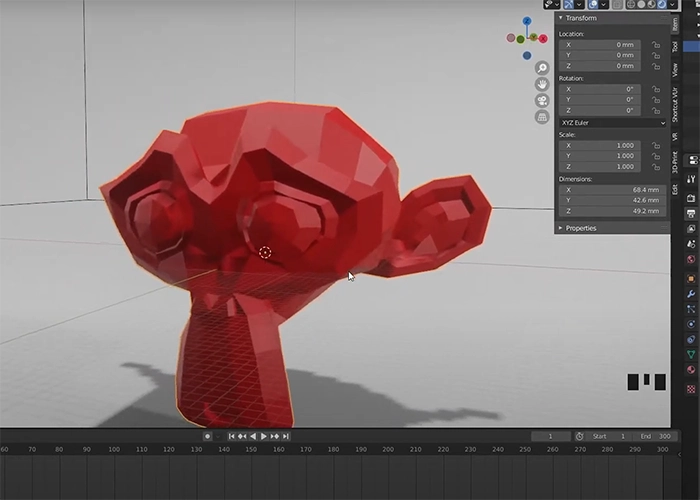Toggle lock on Scale Y
Viewport: 700px width, 500px height.
click(x=655, y=156)
